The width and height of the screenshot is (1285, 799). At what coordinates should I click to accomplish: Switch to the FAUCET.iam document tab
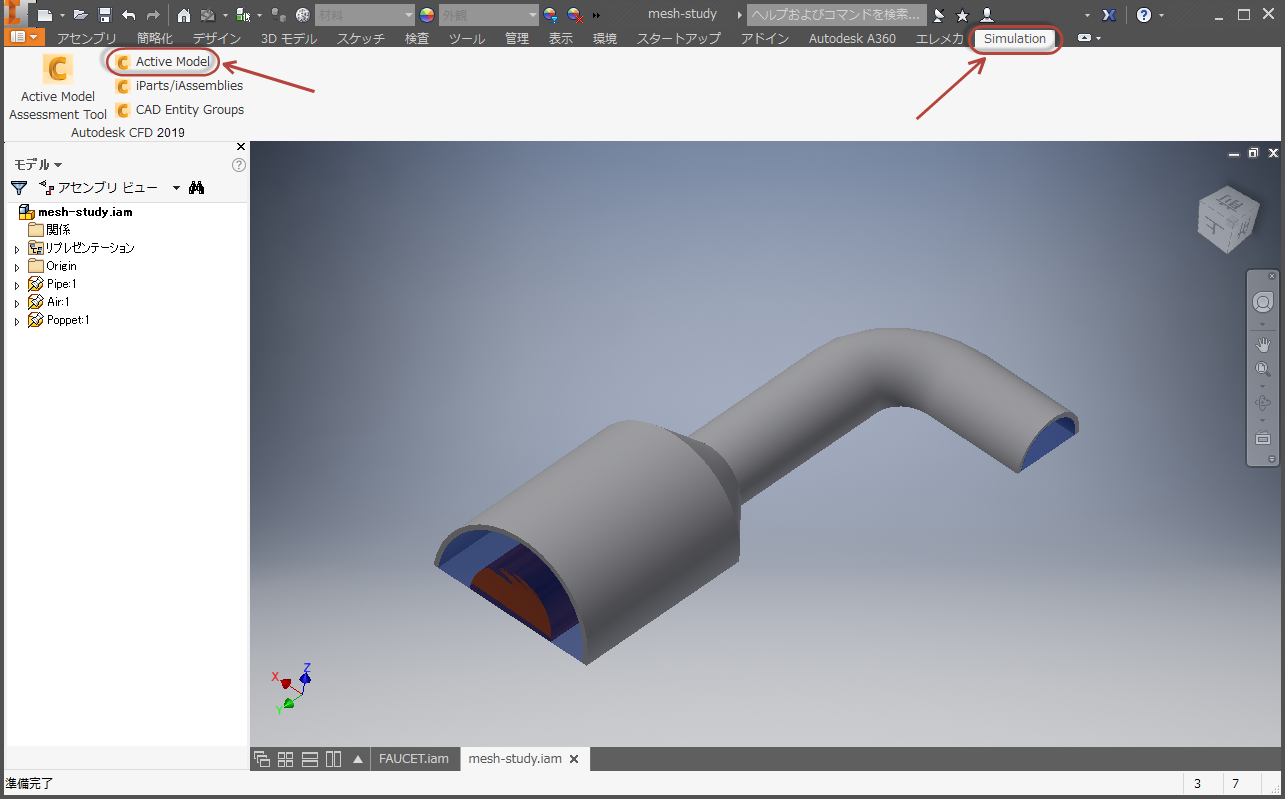click(413, 759)
